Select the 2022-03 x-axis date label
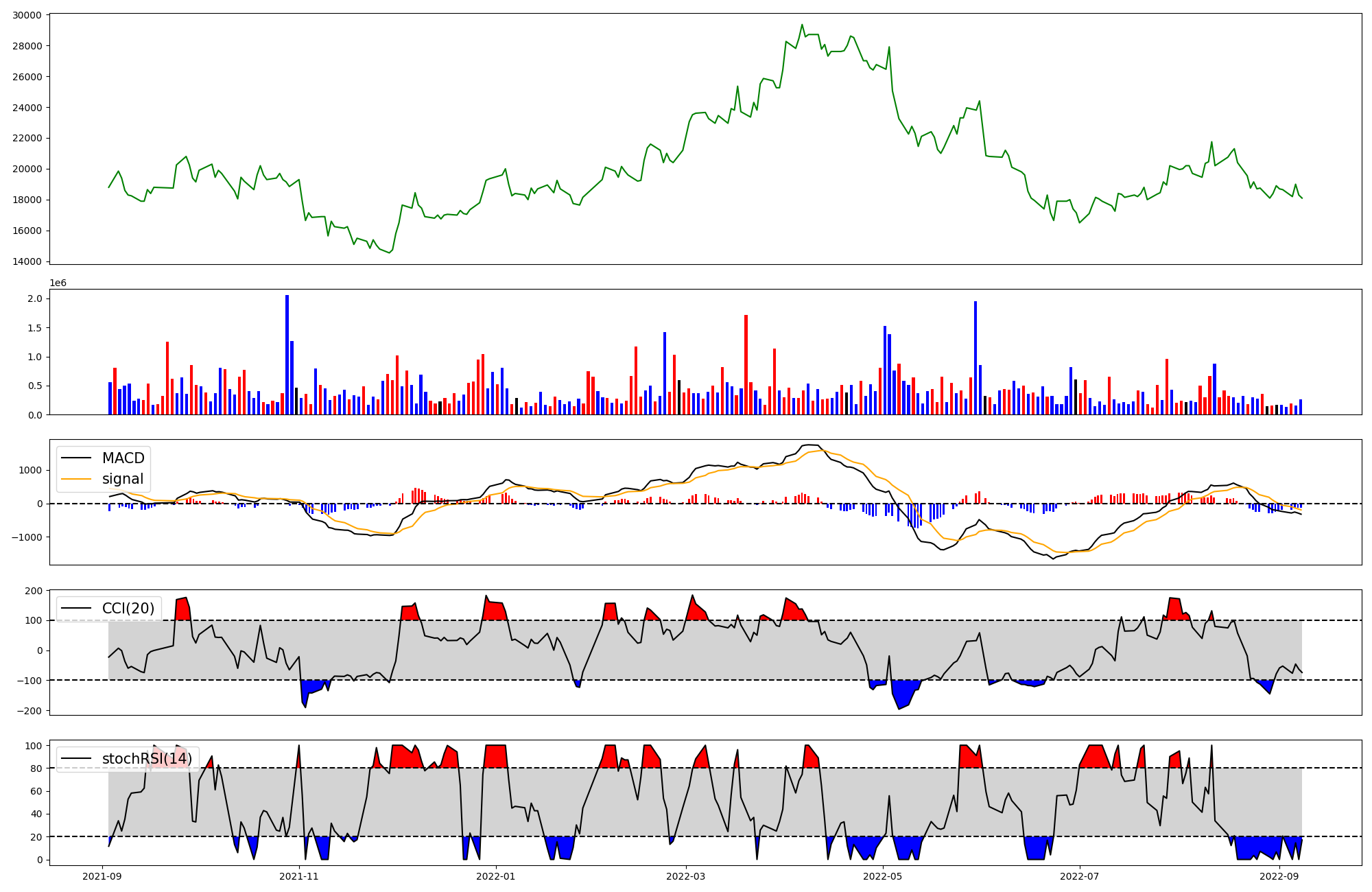 (x=686, y=876)
